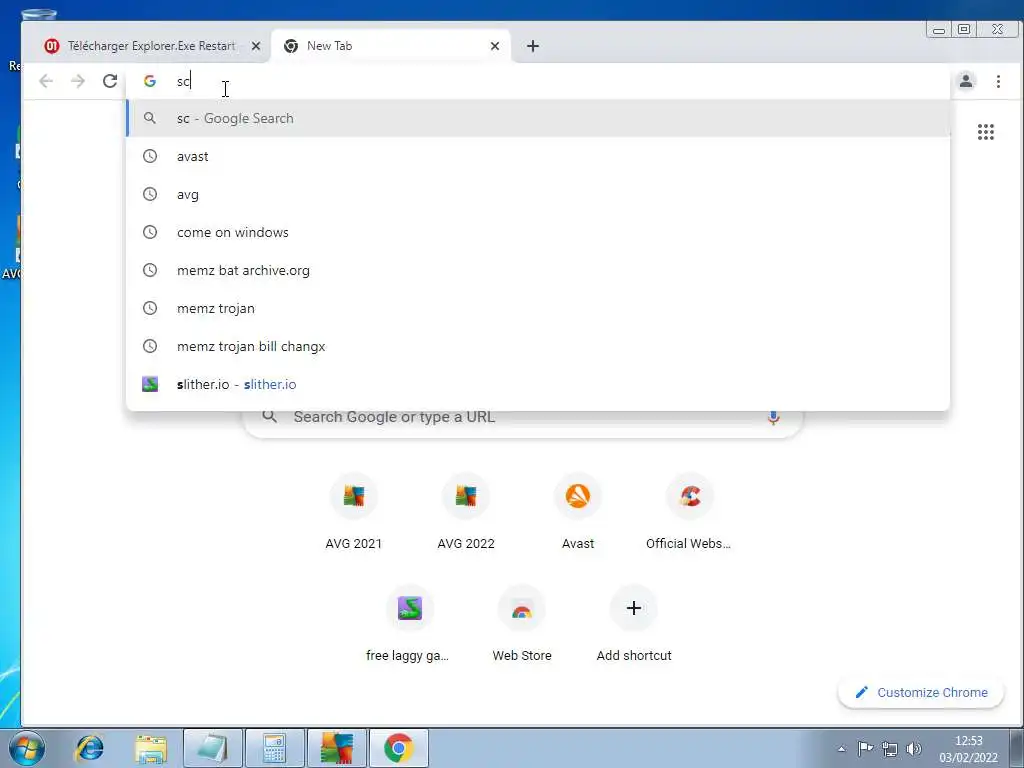The height and width of the screenshot is (768, 1024).
Task: Launch Internet Explorer from taskbar
Action: (x=89, y=748)
